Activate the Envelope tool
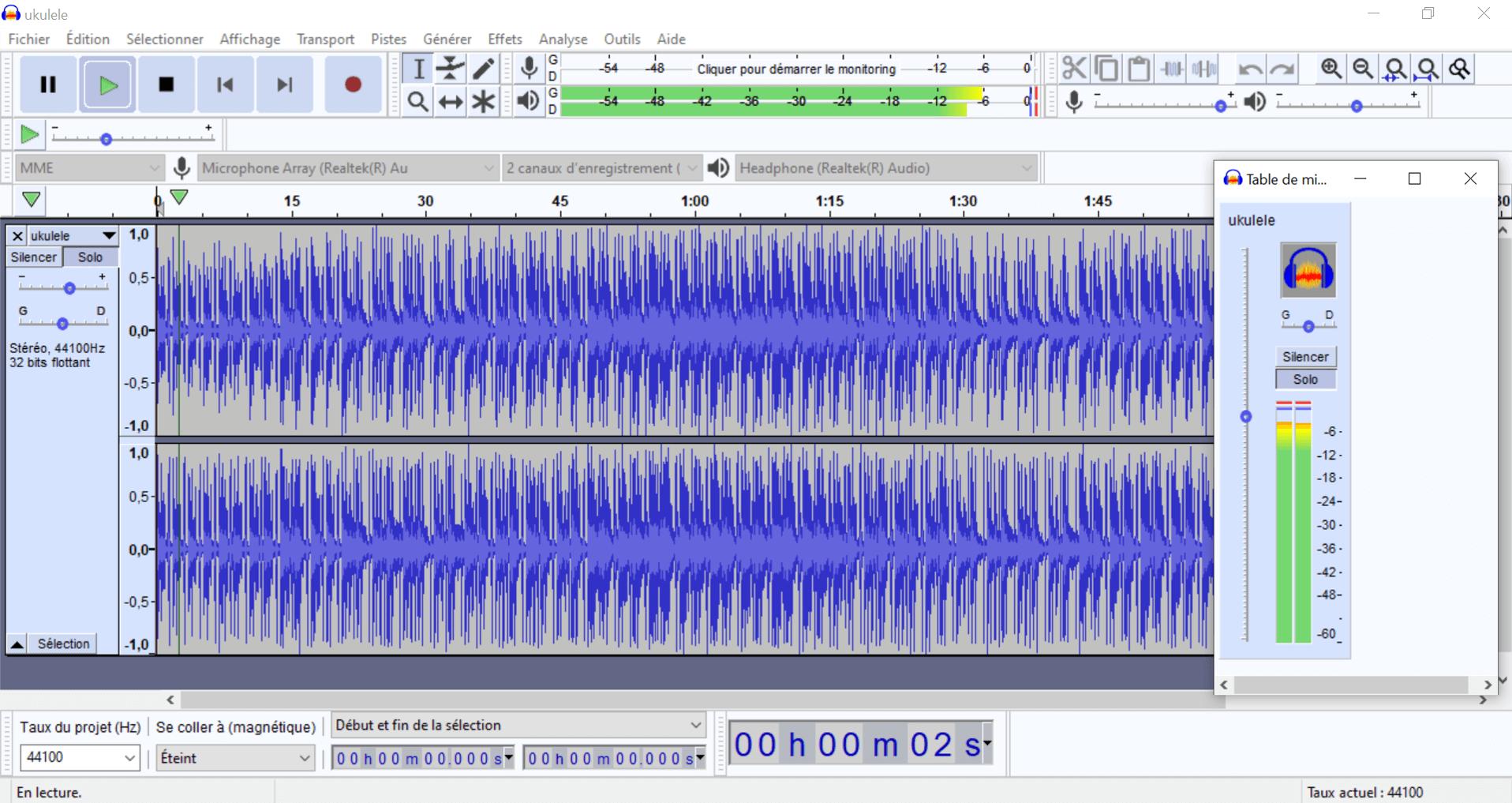1512x803 pixels. (x=450, y=68)
